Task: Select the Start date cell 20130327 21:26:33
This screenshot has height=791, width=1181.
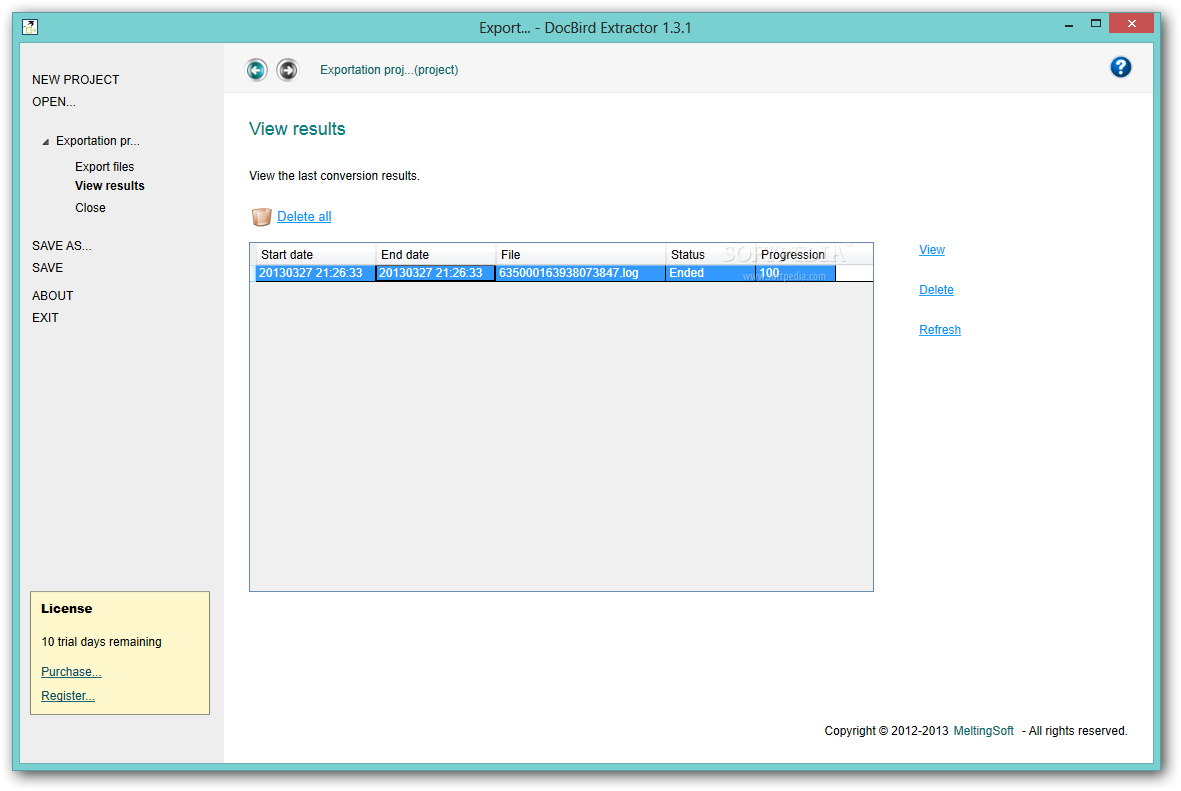Action: click(316, 273)
